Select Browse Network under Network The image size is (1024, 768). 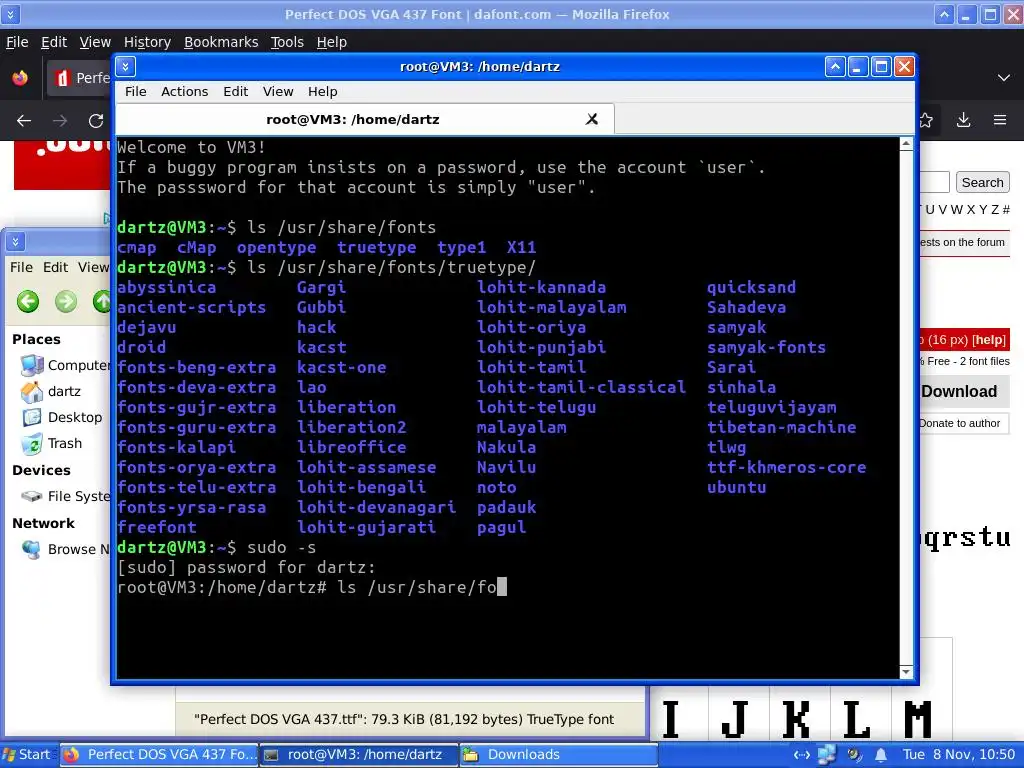(65, 549)
